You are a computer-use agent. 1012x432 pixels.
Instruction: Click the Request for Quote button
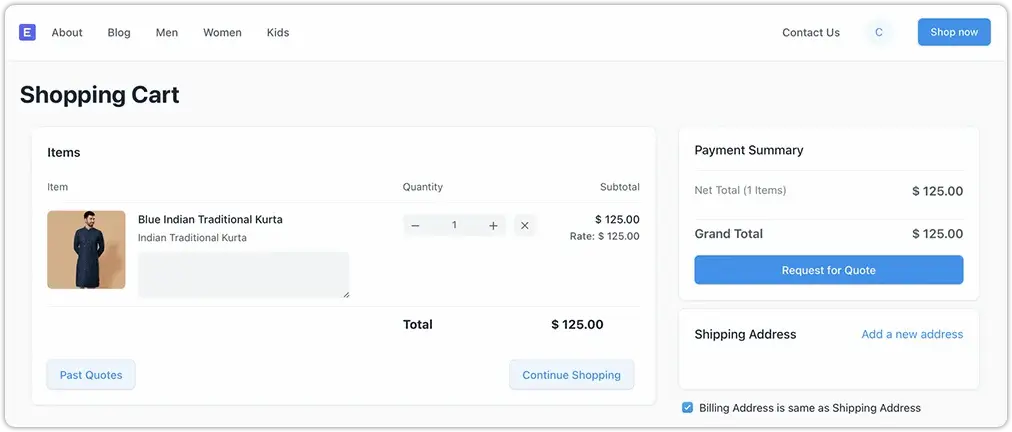pos(828,270)
